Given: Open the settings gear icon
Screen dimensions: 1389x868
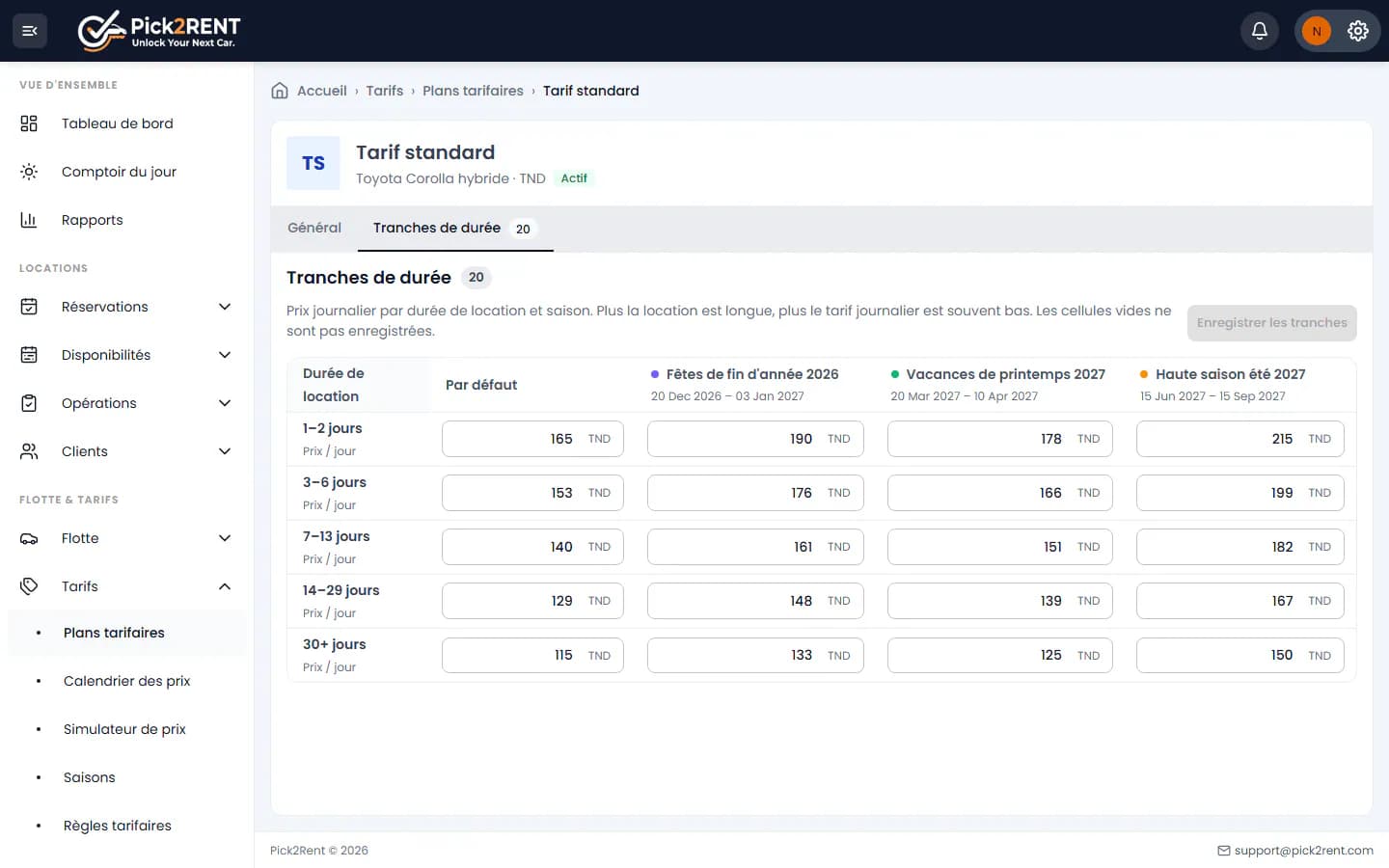Looking at the screenshot, I should pyautogui.click(x=1358, y=31).
